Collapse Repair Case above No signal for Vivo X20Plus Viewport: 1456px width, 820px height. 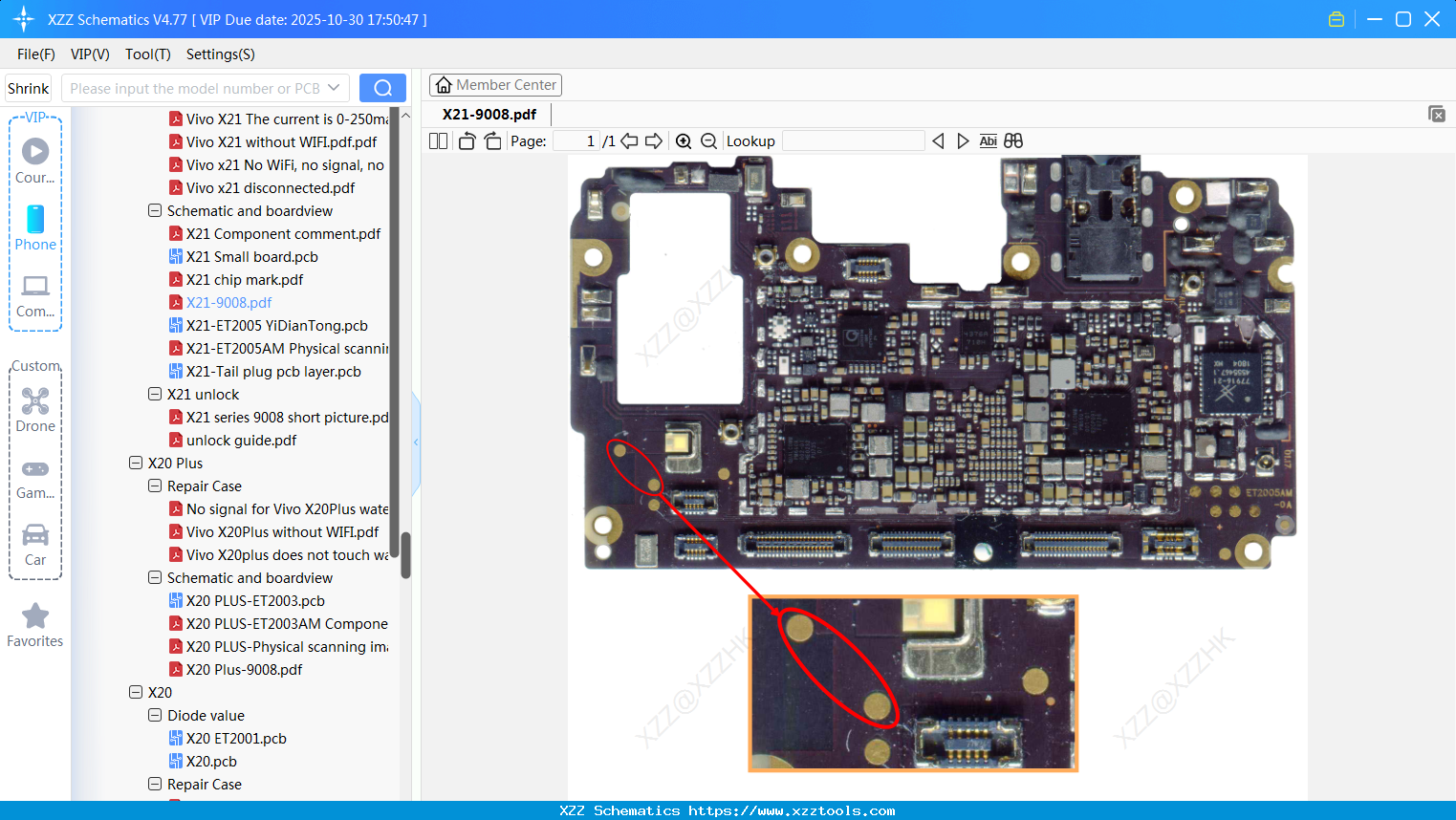point(155,486)
